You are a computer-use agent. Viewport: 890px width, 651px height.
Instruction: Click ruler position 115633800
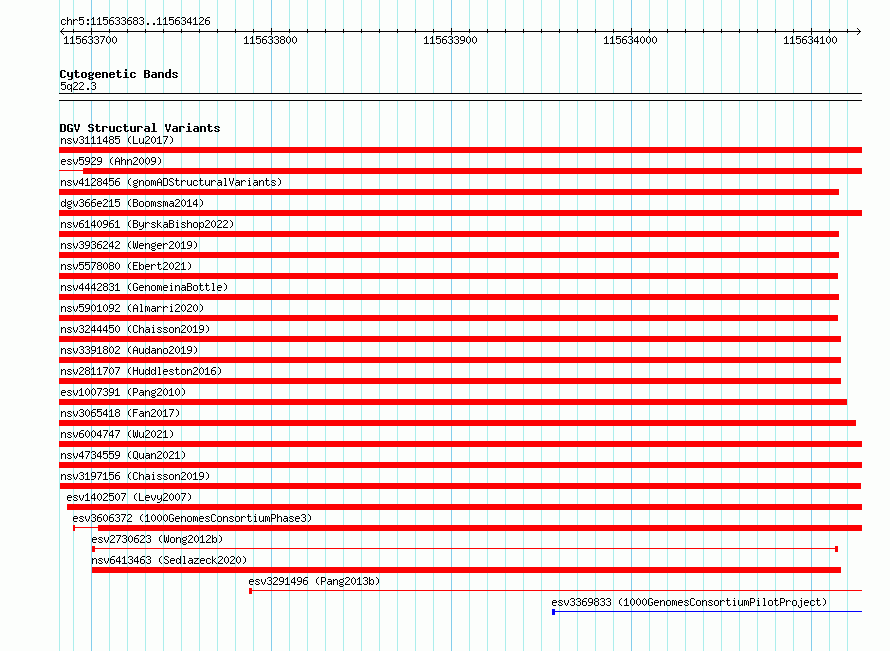pyautogui.click(x=270, y=40)
